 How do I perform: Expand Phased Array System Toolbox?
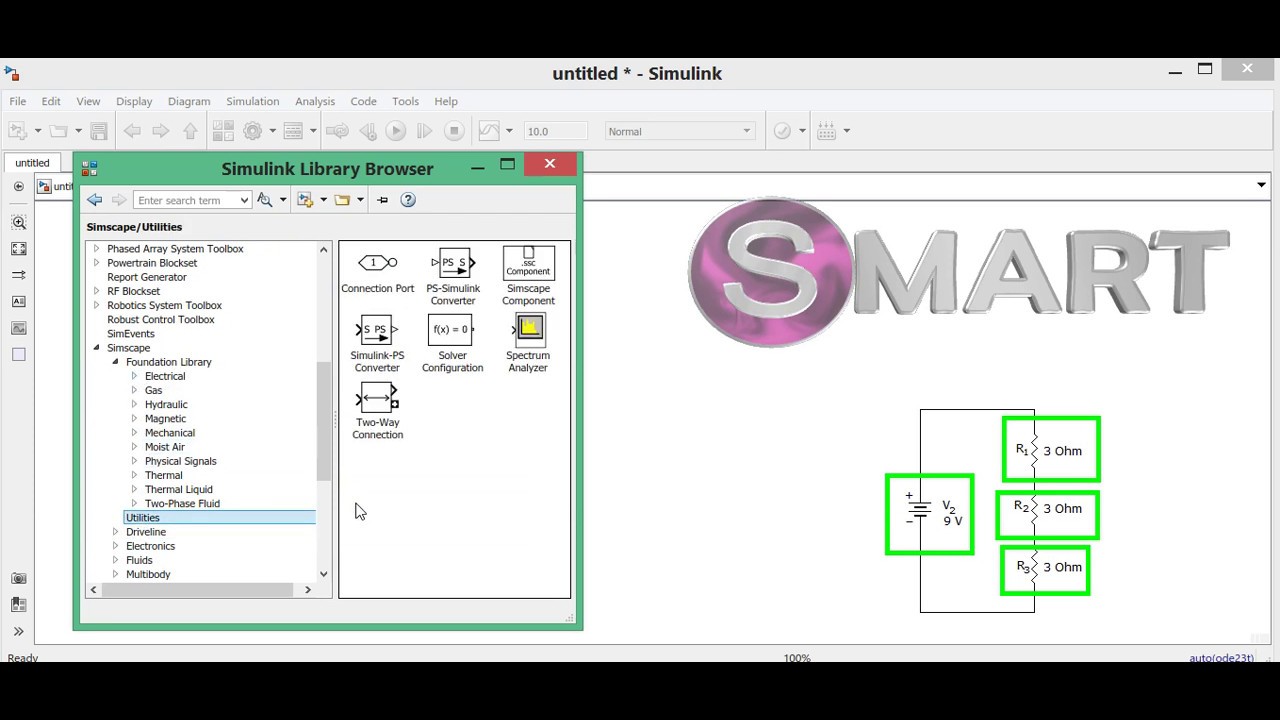(97, 249)
